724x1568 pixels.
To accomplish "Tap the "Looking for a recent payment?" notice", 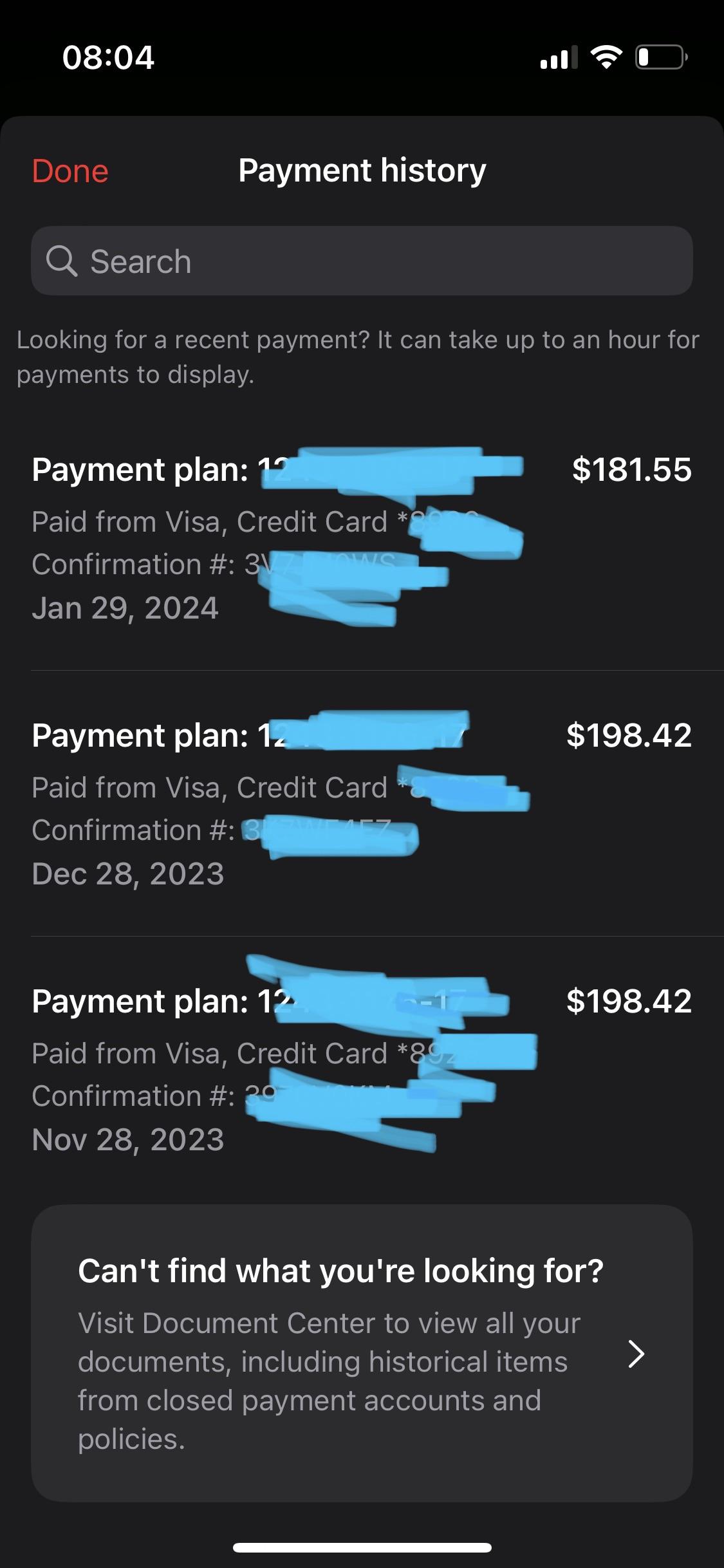I will (358, 357).
